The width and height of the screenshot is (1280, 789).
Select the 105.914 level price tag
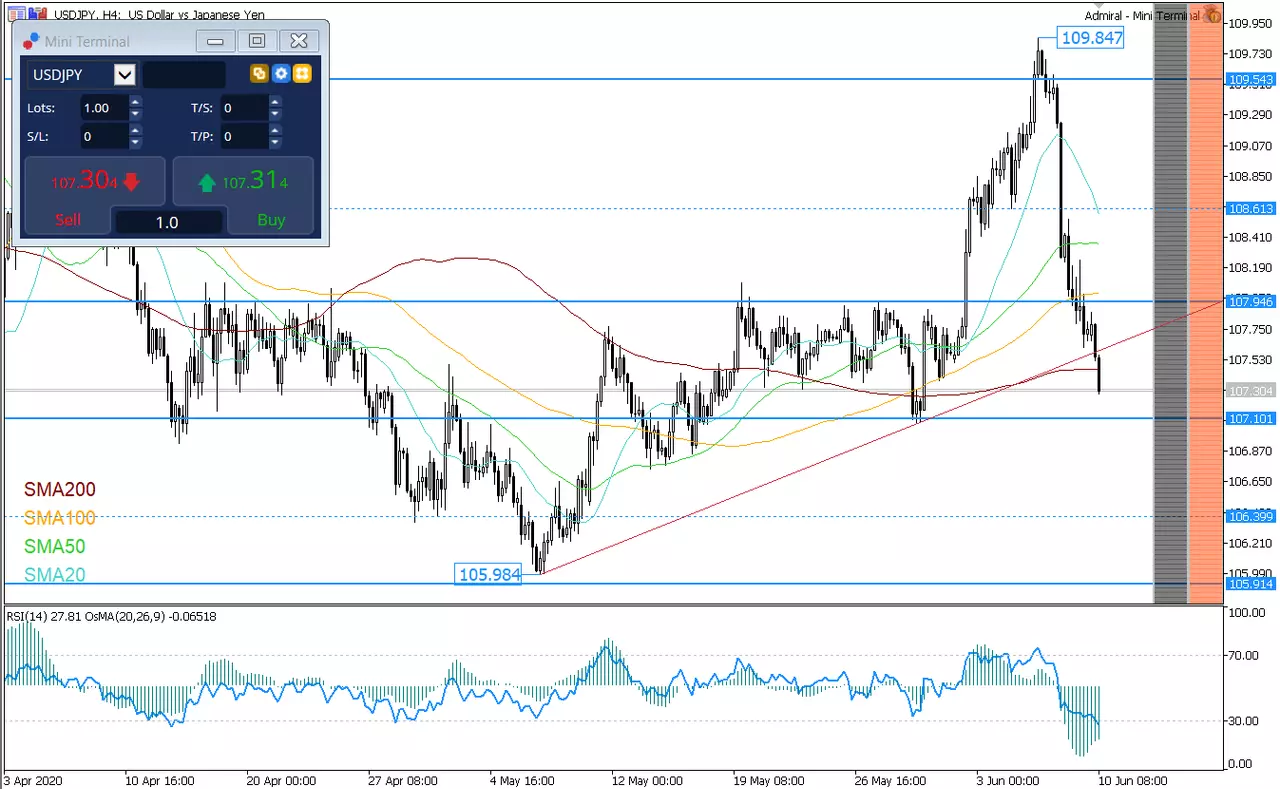[x=1250, y=583]
